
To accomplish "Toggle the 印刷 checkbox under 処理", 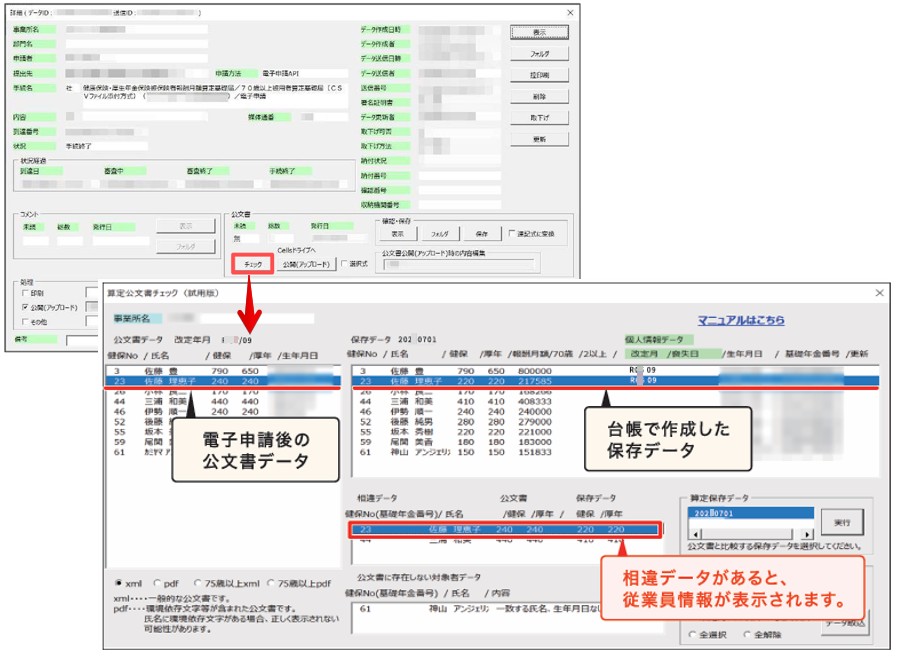I will pos(25,293).
